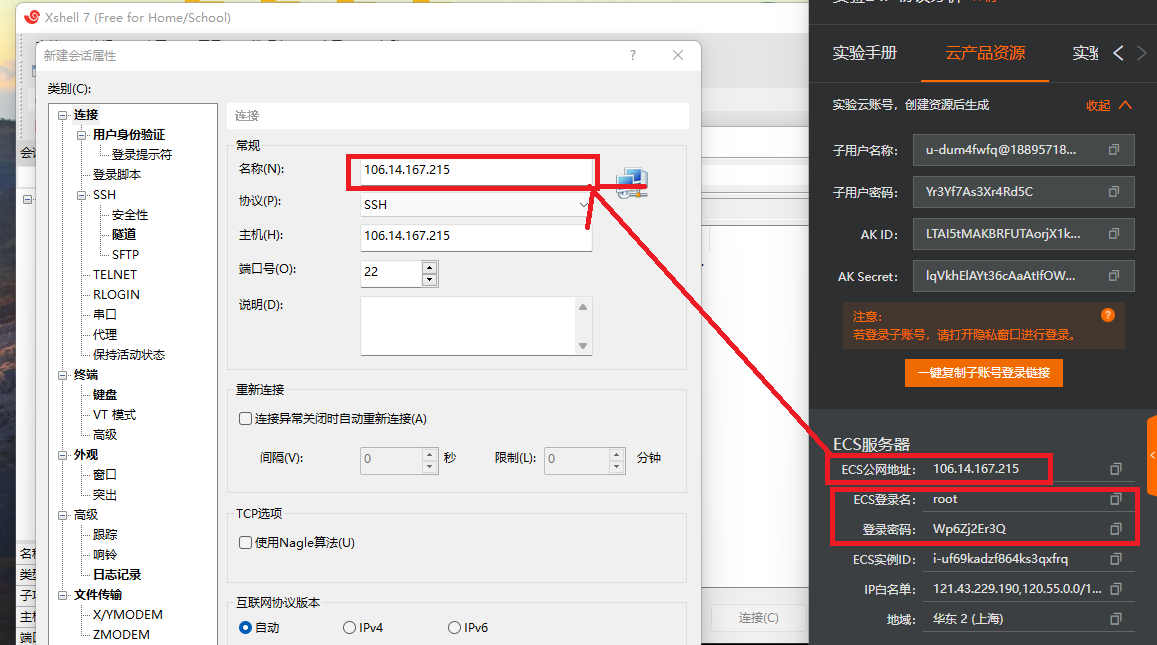Close the 新建会话属性 dialog
1157x645 pixels.
[x=678, y=55]
